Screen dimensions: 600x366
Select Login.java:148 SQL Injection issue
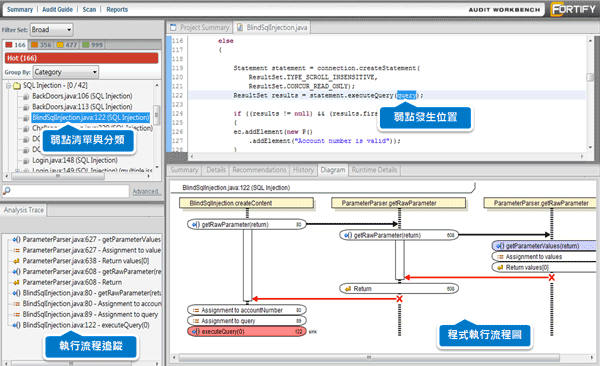(x=75, y=160)
